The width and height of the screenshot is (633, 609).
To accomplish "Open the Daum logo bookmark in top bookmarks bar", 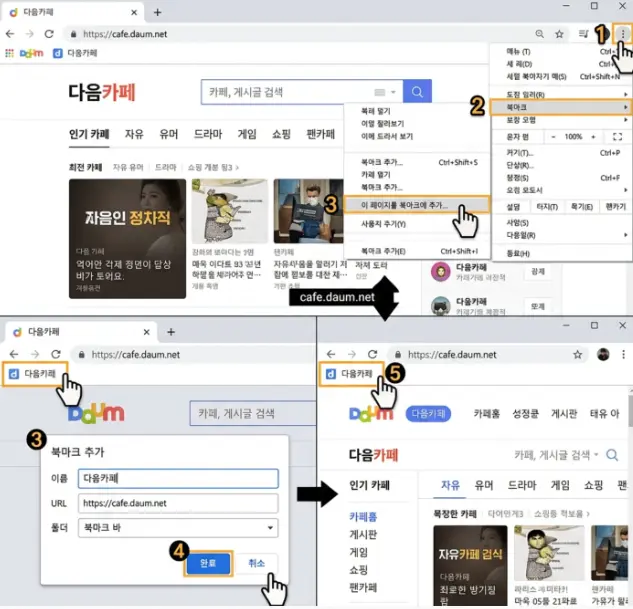I will (x=31, y=53).
